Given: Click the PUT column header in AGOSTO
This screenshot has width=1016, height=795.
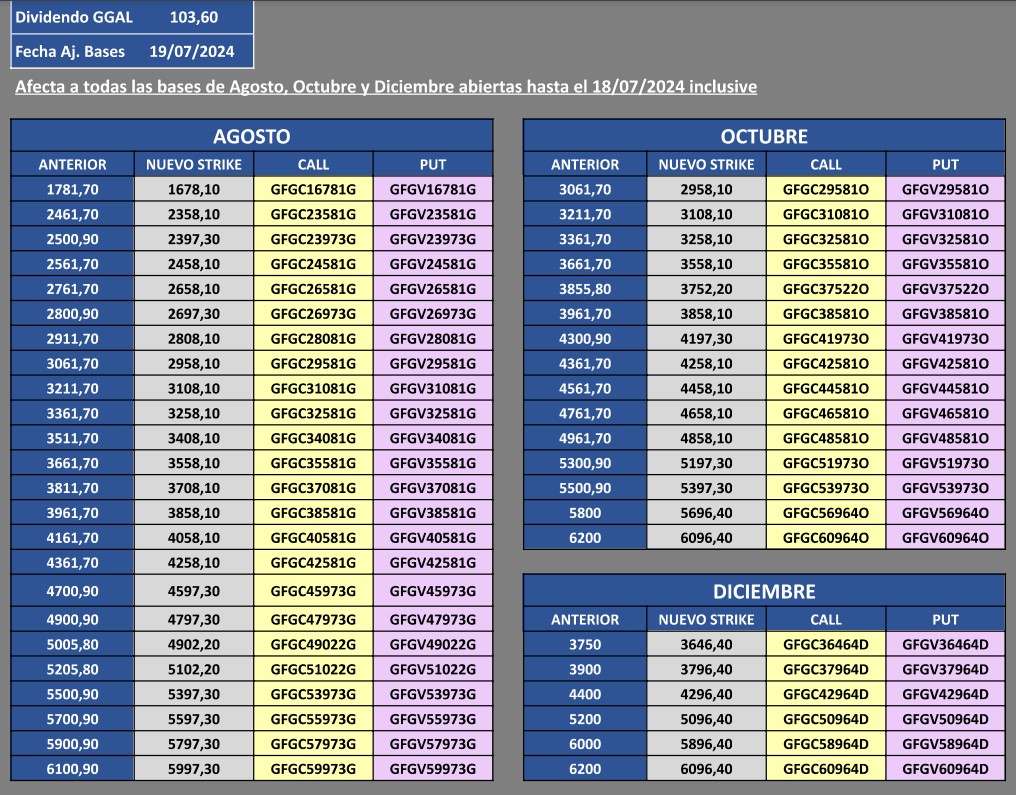Looking at the screenshot, I should click(x=433, y=163).
